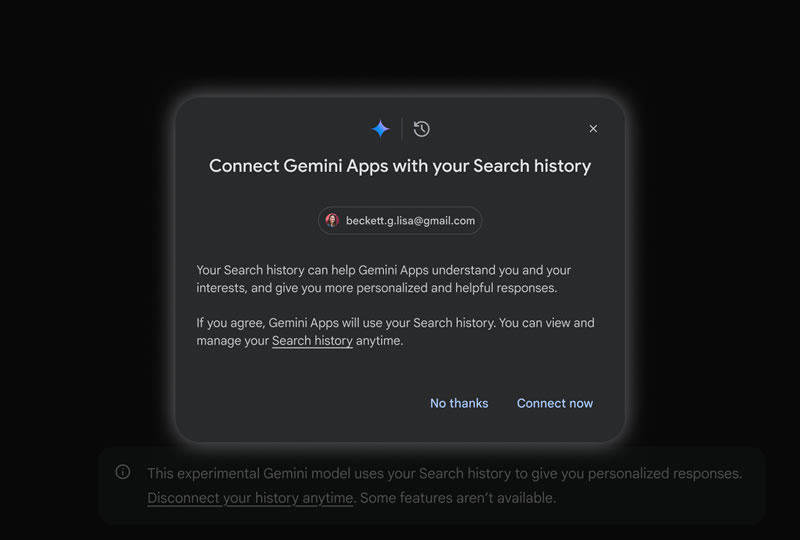
Task: Click the blue Gemini sparkle icon
Action: point(380,129)
